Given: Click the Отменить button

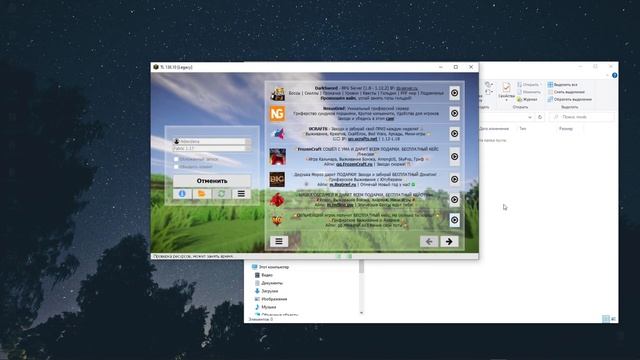Looking at the screenshot, I should click(212, 180).
